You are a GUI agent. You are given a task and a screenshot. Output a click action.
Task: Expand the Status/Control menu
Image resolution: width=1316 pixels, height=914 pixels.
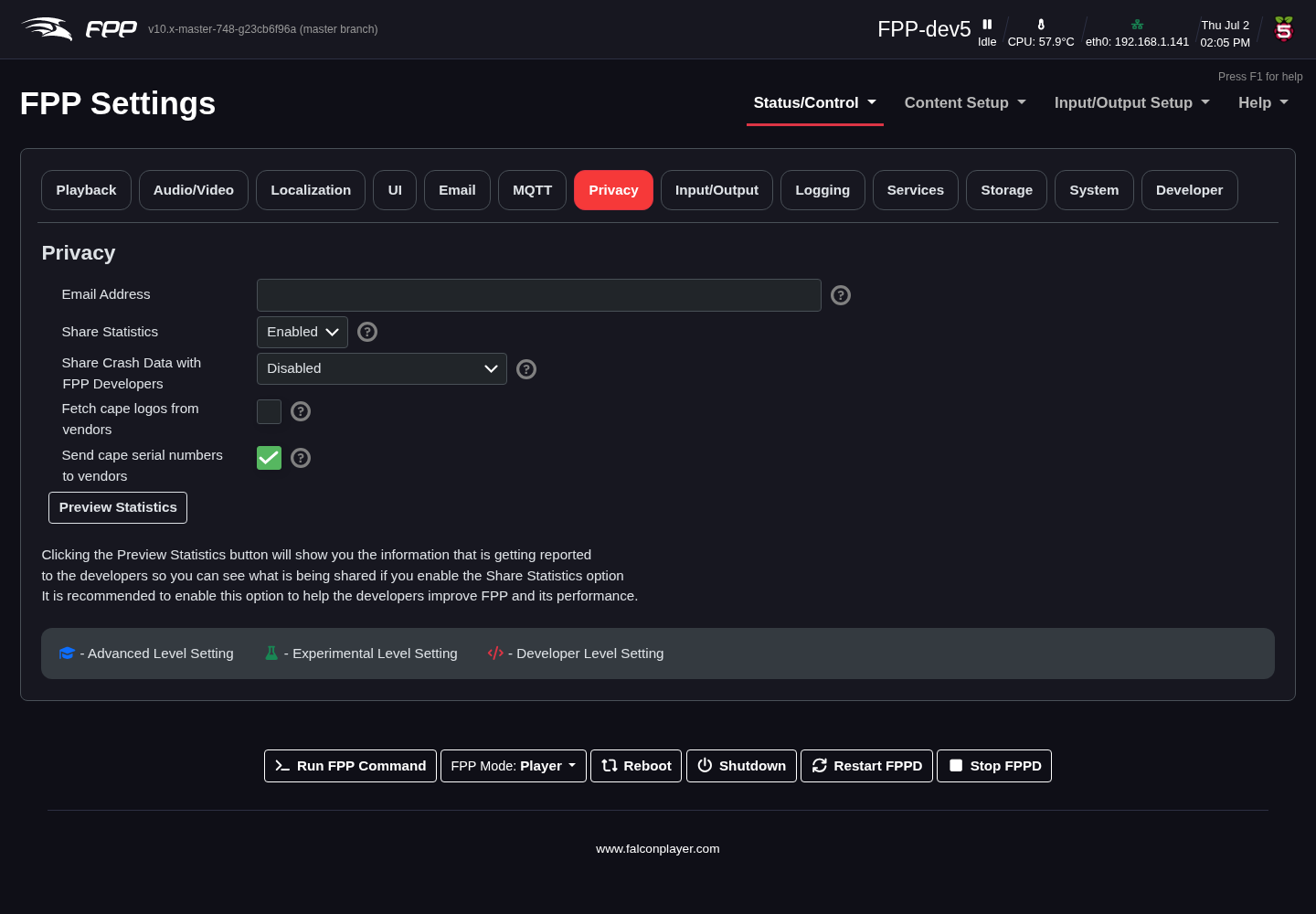pyautogui.click(x=815, y=103)
